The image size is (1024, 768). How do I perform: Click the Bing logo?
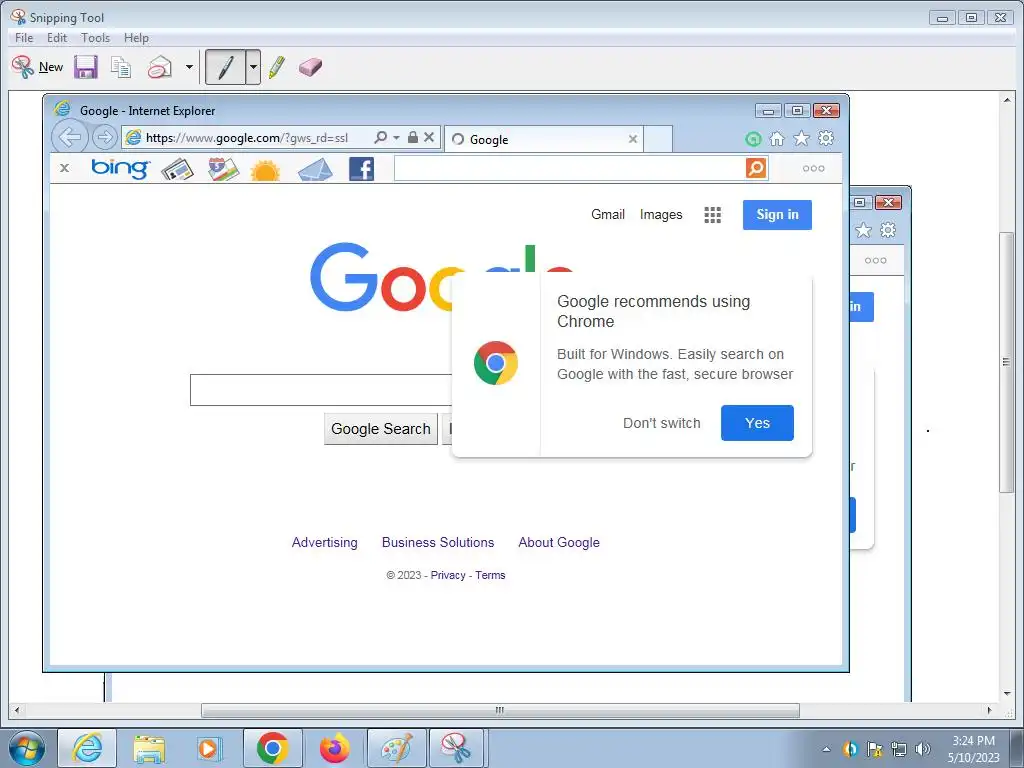120,168
